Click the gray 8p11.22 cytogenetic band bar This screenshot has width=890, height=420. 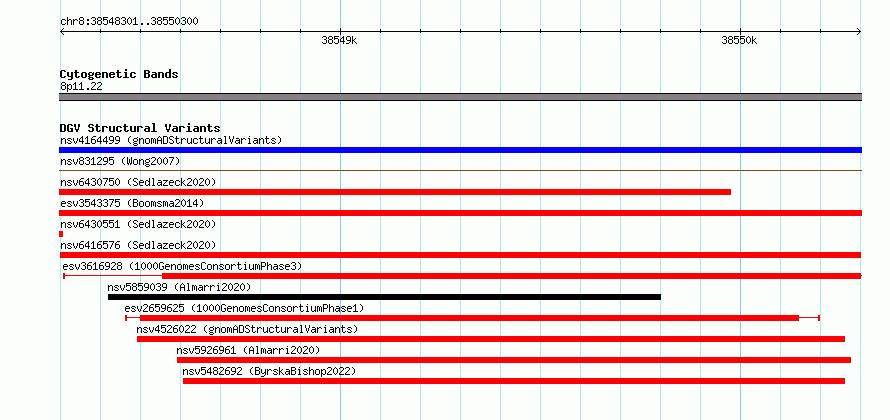pos(460,97)
